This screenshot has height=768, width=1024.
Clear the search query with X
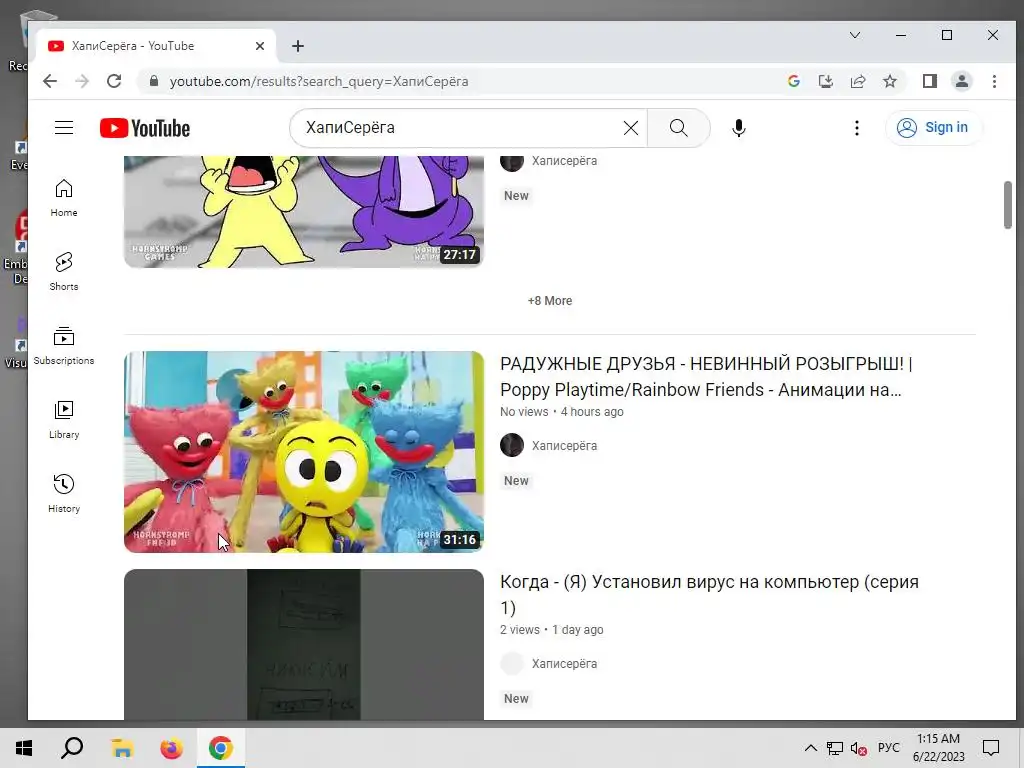coord(631,128)
